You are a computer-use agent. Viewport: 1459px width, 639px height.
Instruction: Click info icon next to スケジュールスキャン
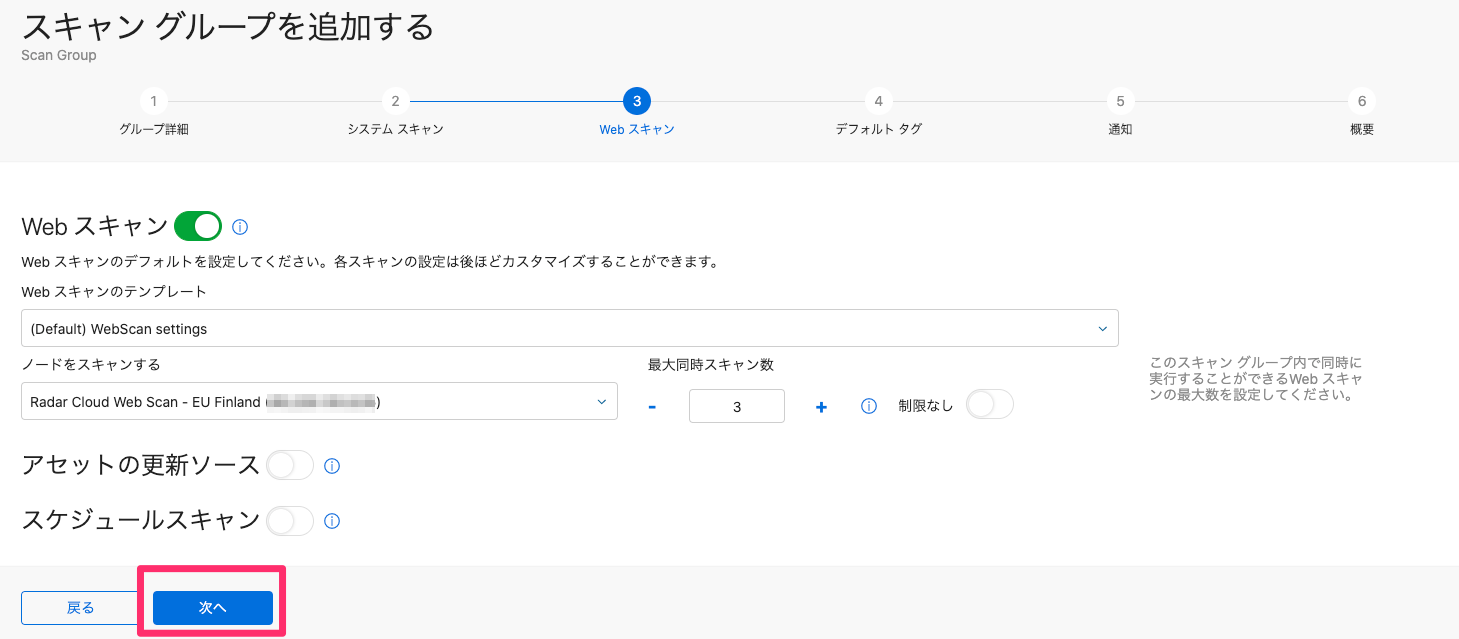pos(333,521)
